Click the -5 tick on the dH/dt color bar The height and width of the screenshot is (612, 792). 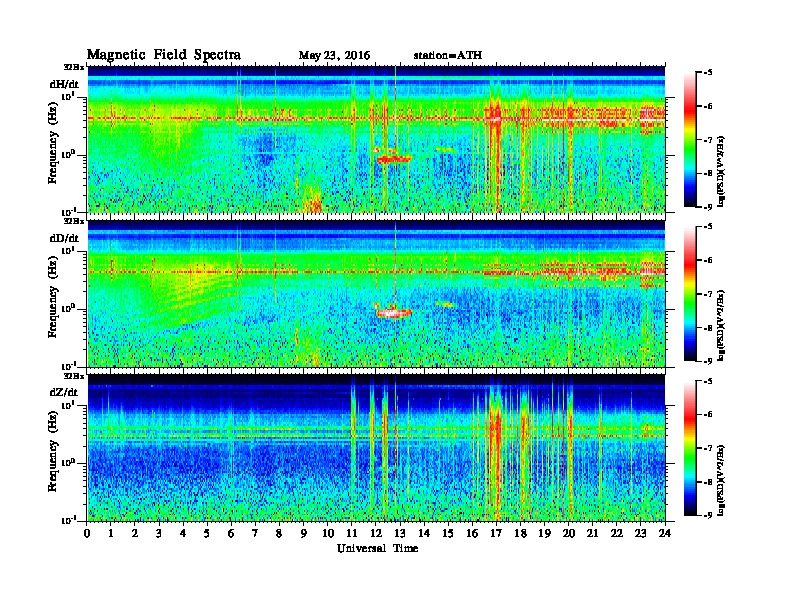pos(708,73)
